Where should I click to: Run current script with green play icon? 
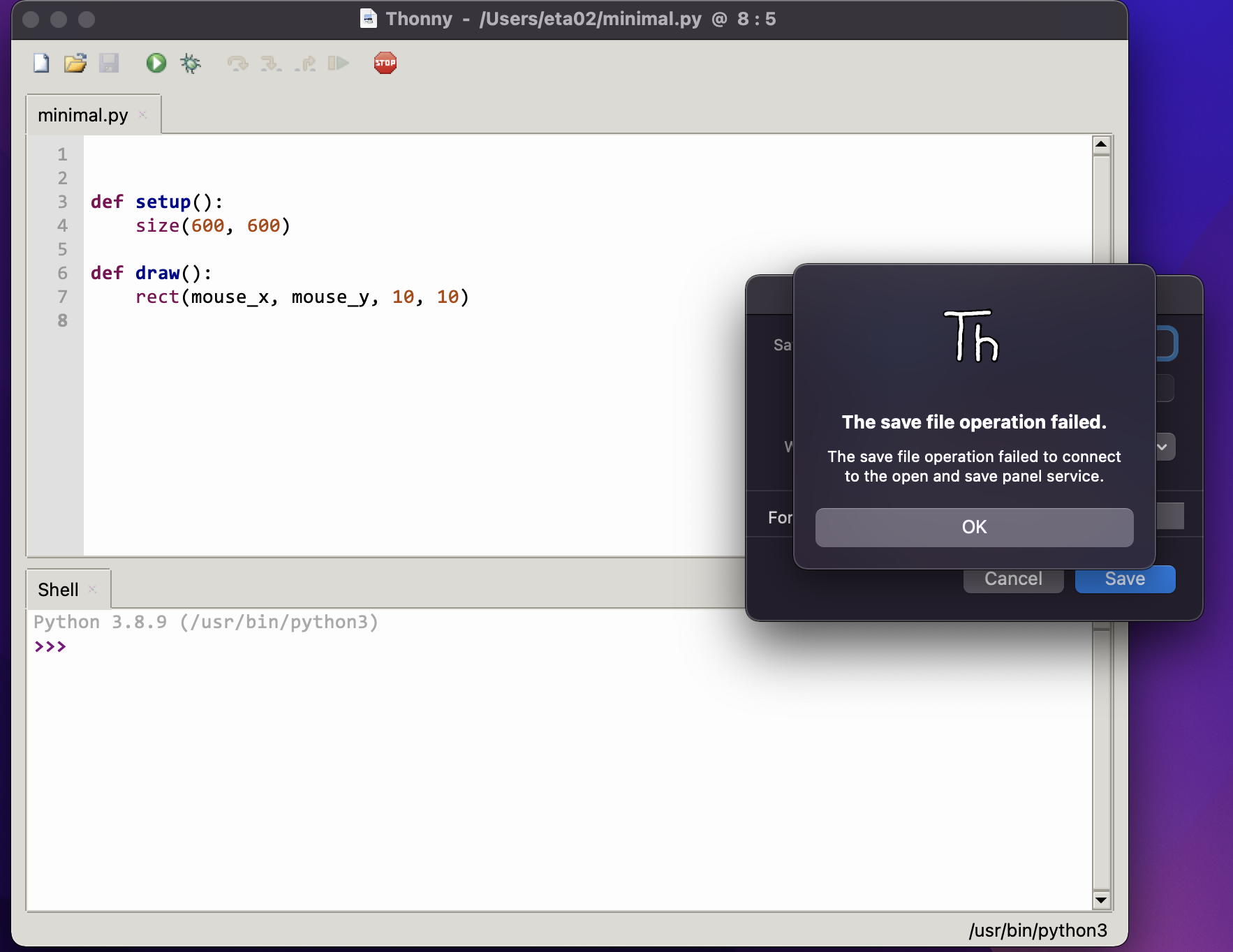click(x=156, y=64)
